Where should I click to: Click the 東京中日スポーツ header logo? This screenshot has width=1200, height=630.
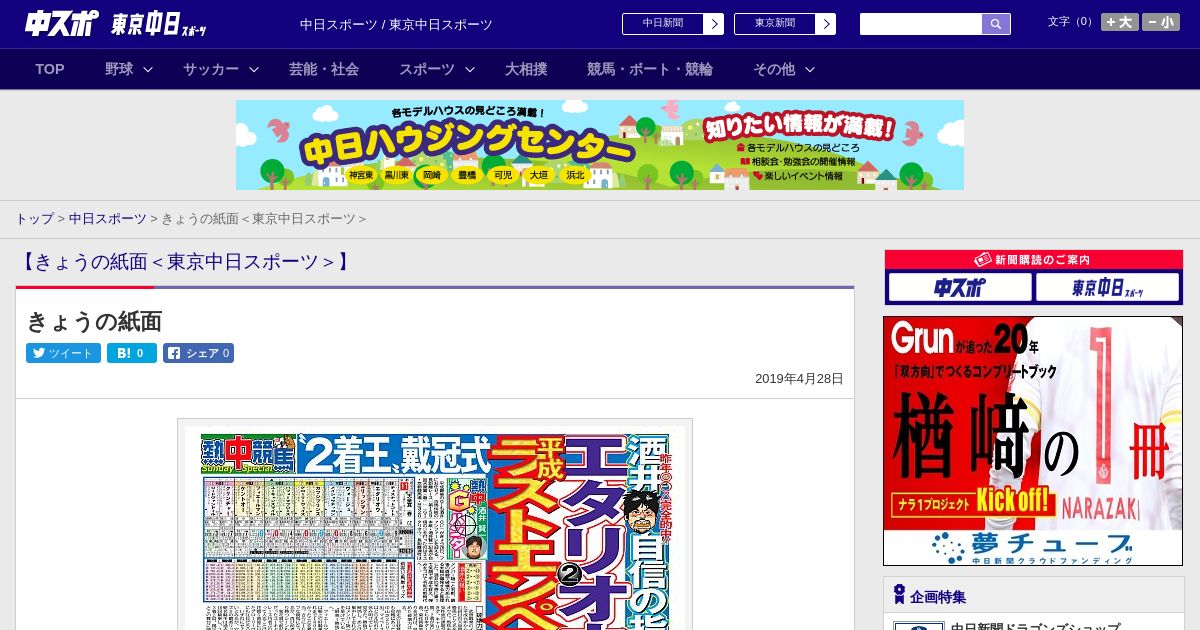159,24
